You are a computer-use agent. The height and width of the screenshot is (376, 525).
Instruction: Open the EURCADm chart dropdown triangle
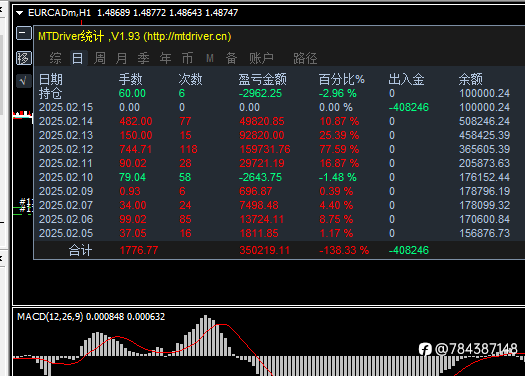pyautogui.click(x=20, y=13)
